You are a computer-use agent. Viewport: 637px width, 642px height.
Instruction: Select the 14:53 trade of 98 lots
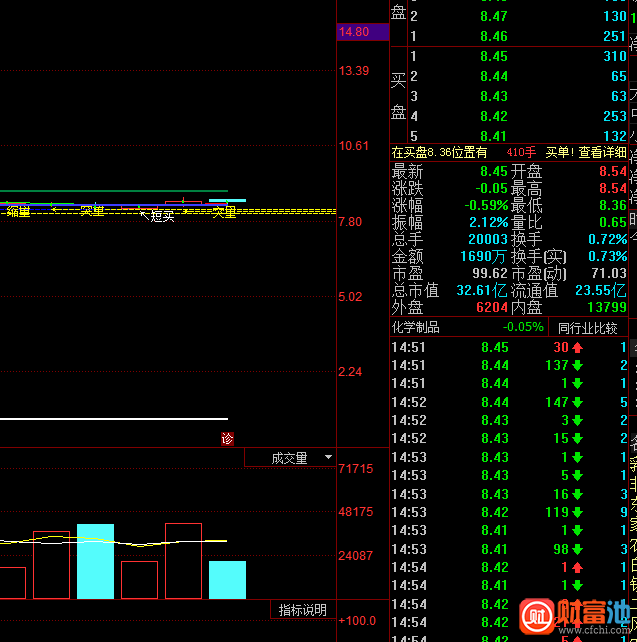pos(509,549)
